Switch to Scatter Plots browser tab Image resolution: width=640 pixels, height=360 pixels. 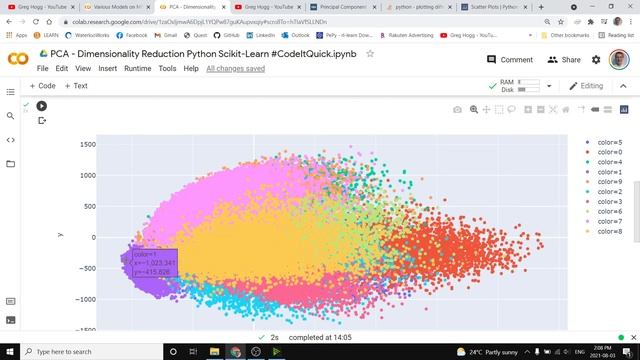point(493,7)
